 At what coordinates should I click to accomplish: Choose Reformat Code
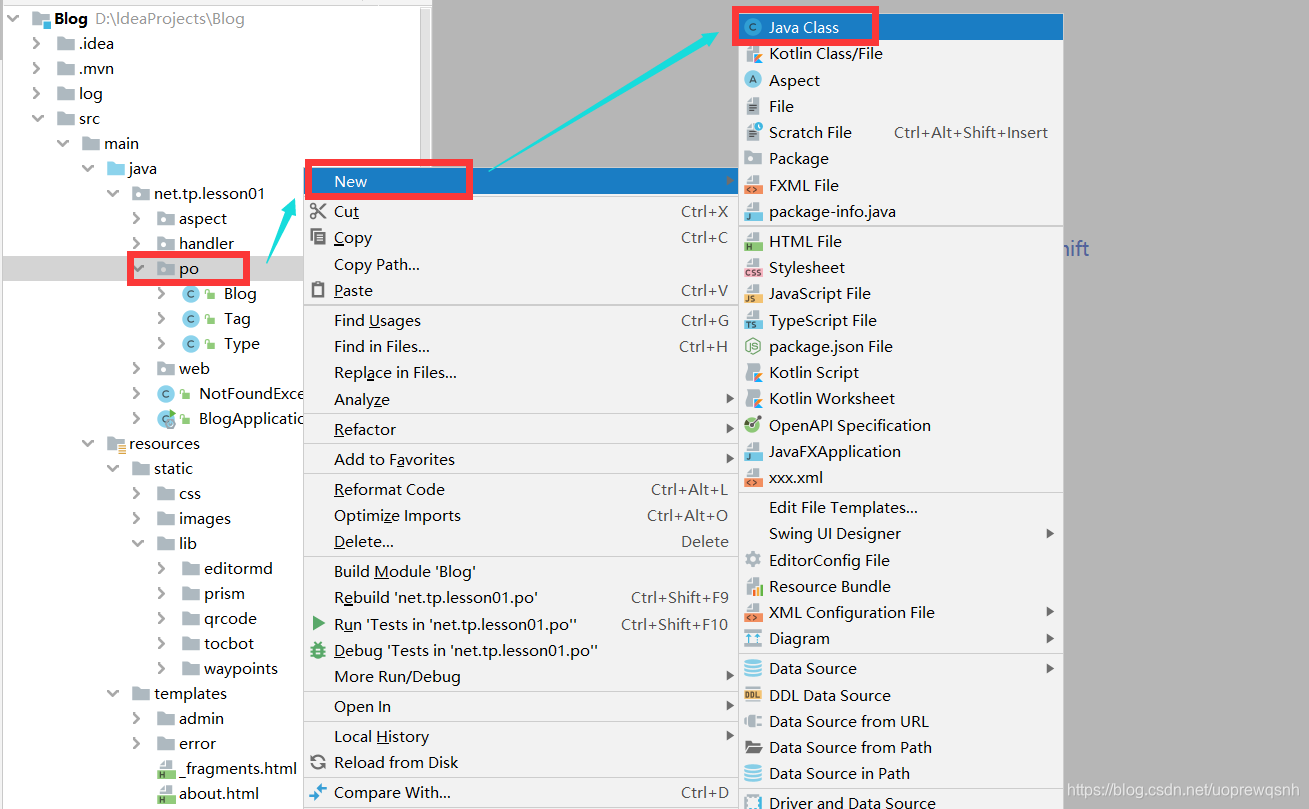(521, 489)
